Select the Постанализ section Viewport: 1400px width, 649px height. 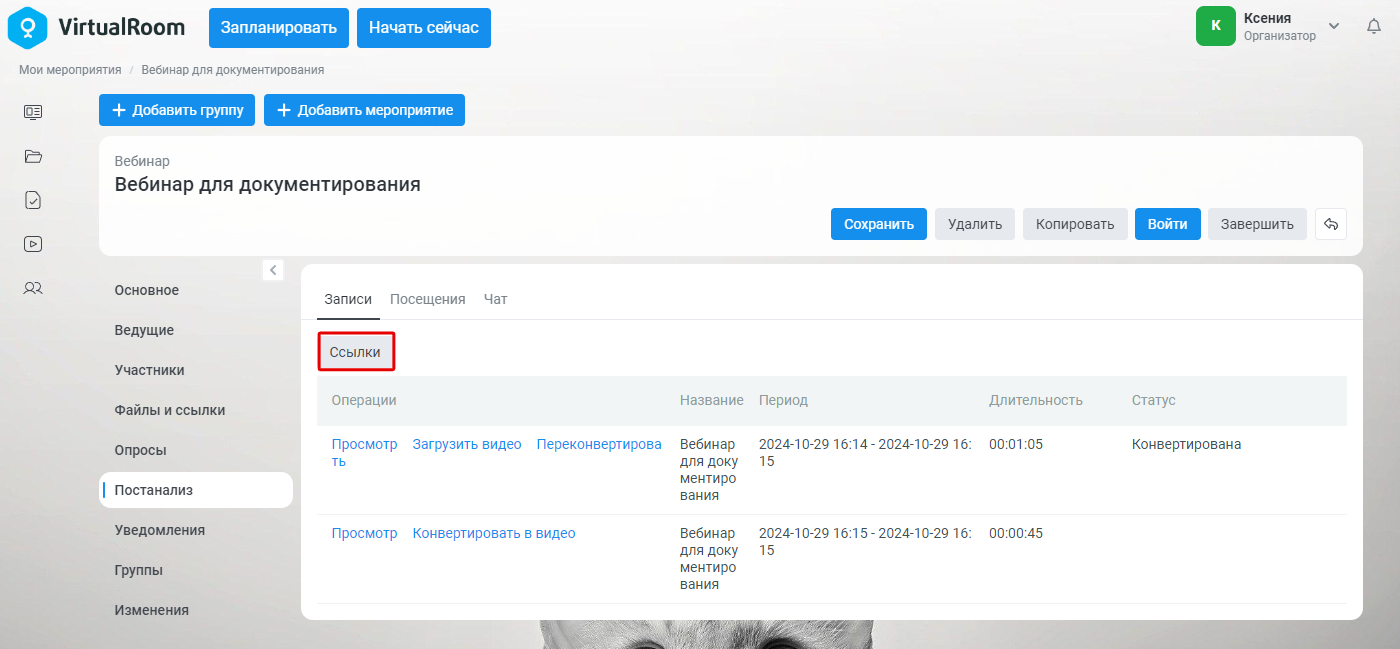tap(196, 490)
